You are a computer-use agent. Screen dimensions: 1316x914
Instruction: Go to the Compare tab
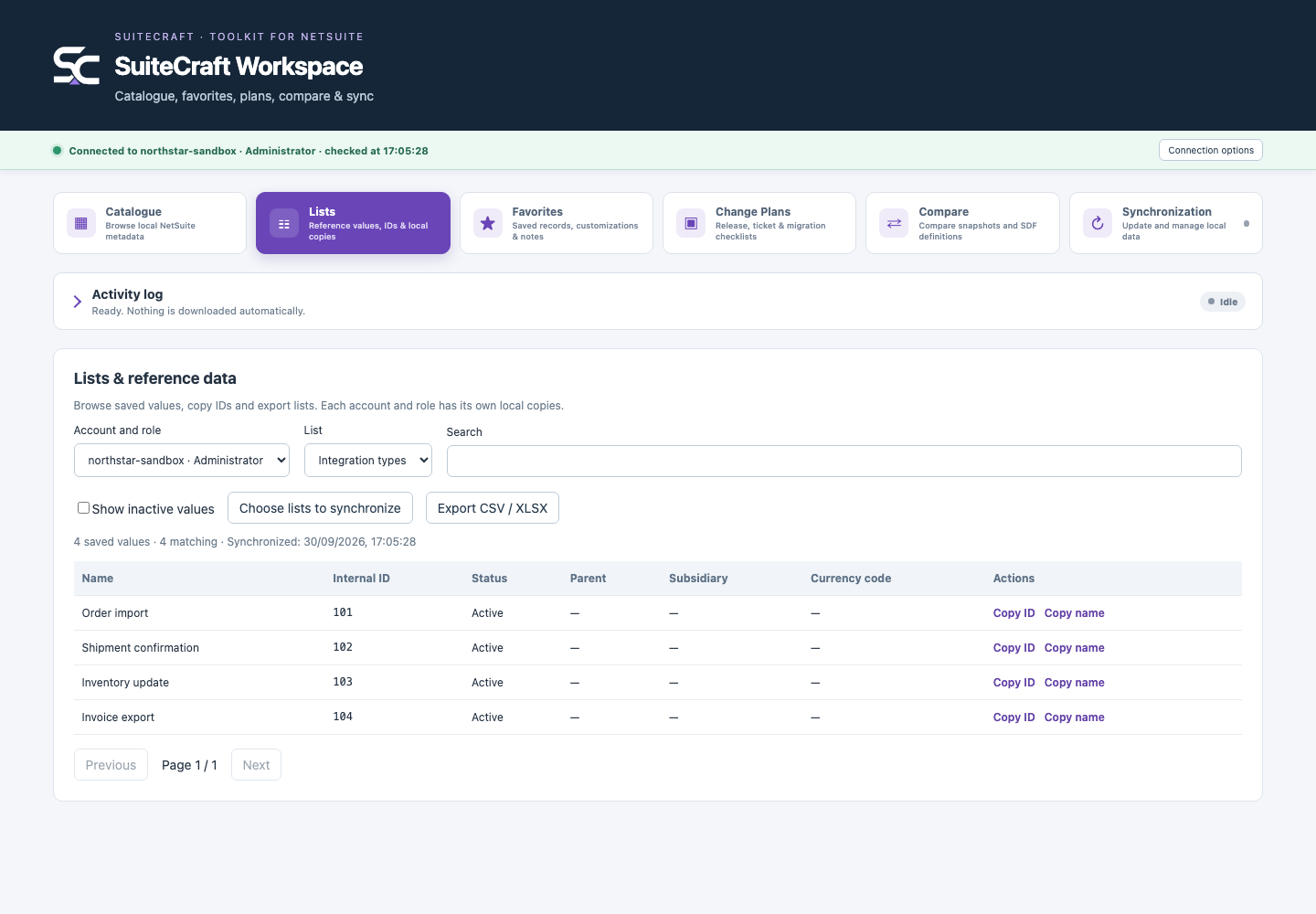click(x=962, y=223)
